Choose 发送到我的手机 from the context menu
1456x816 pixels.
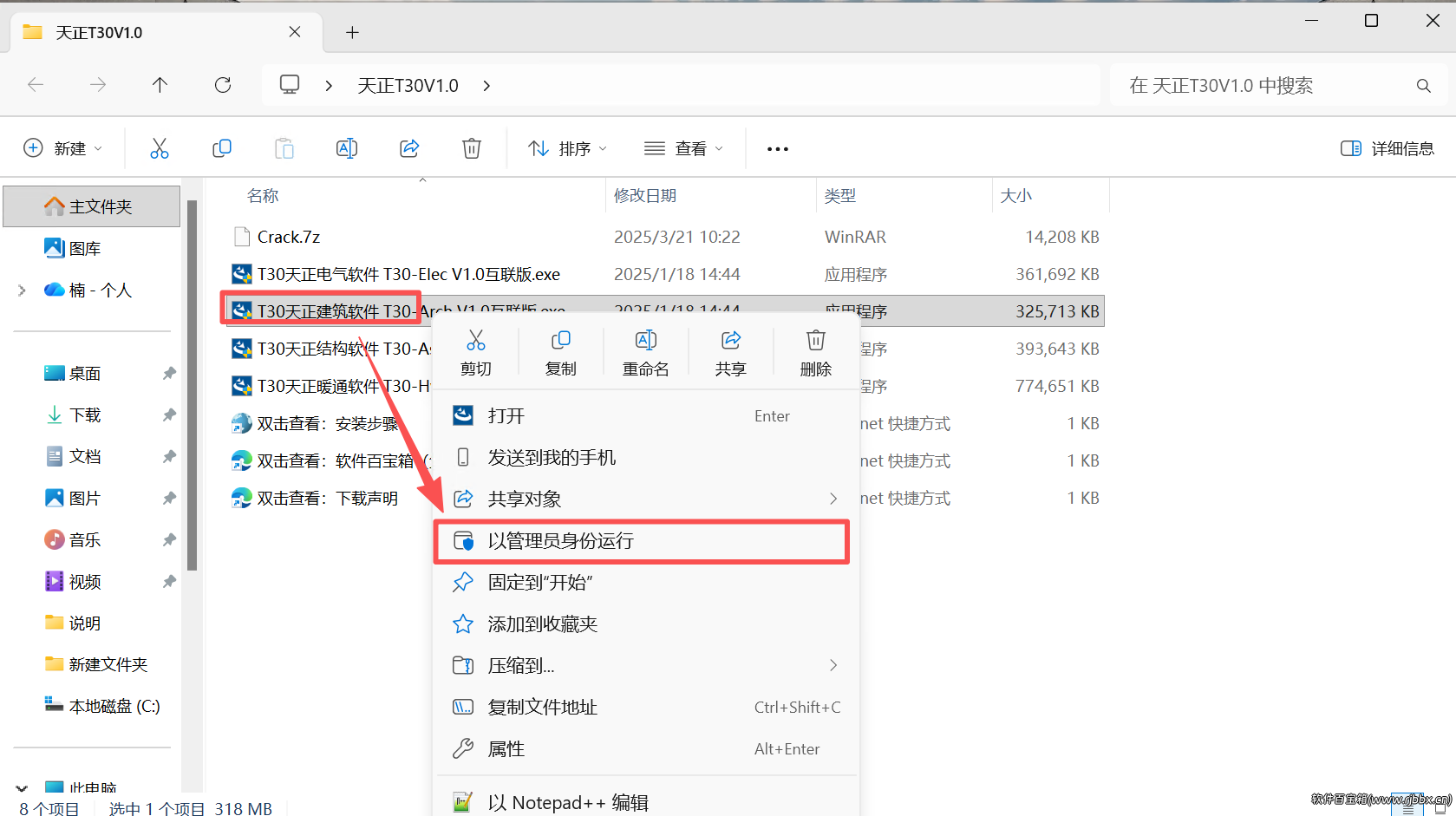click(646, 458)
